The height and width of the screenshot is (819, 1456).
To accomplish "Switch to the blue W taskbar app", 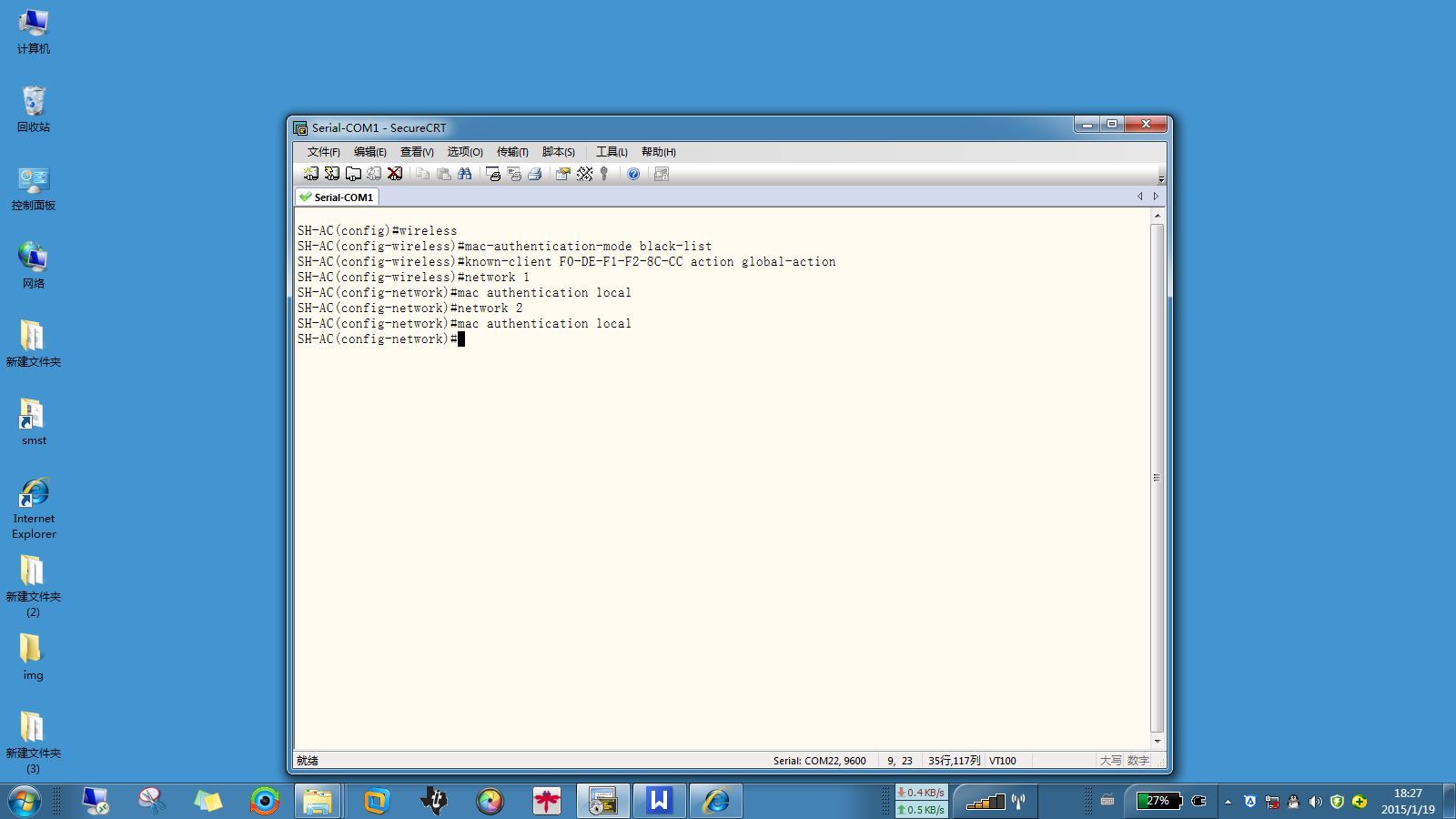I will pyautogui.click(x=659, y=801).
